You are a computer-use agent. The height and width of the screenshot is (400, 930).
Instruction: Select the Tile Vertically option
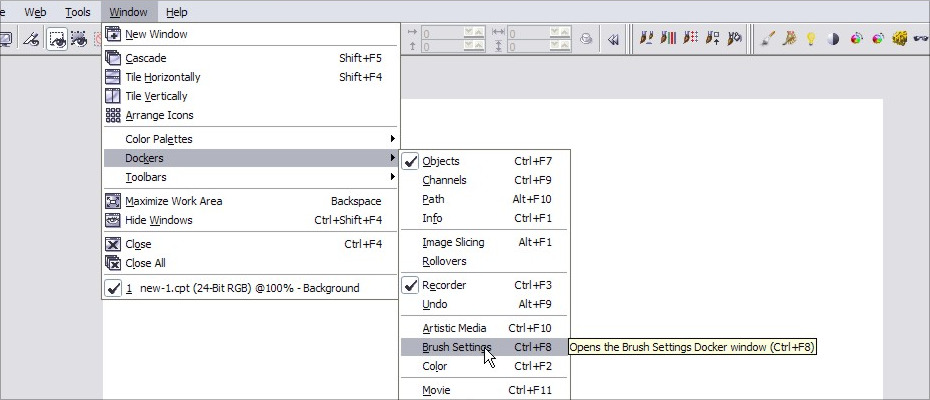(x=156, y=96)
